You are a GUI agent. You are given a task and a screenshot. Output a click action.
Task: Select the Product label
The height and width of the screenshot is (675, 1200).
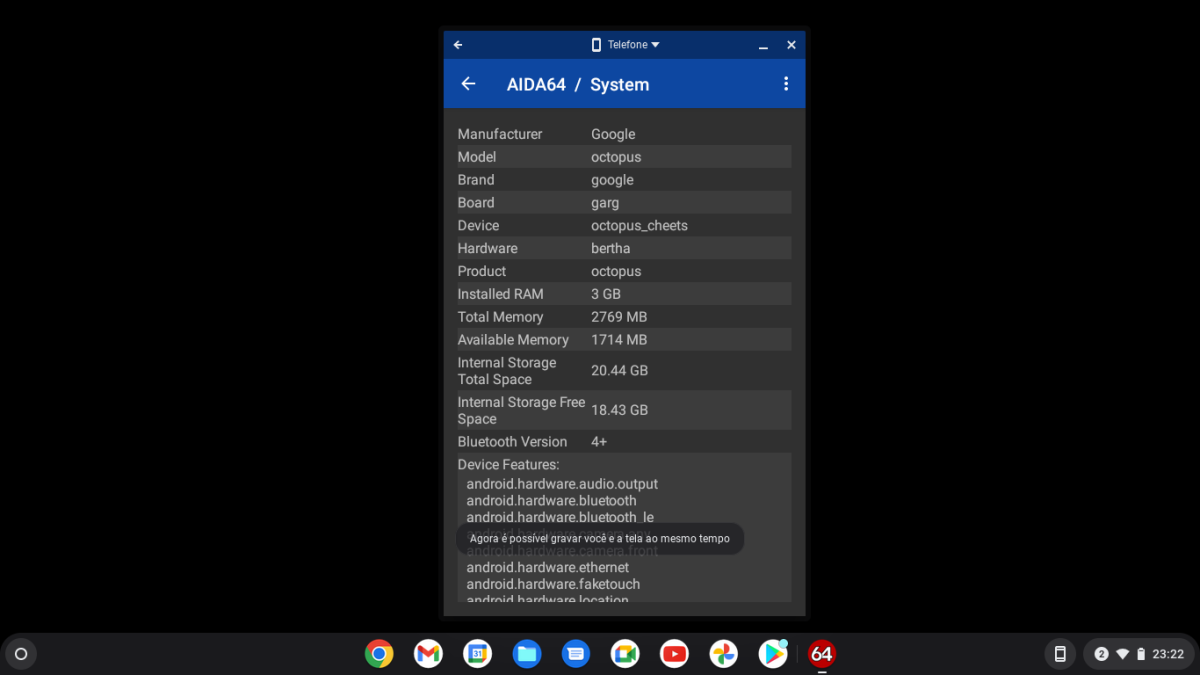click(x=482, y=271)
